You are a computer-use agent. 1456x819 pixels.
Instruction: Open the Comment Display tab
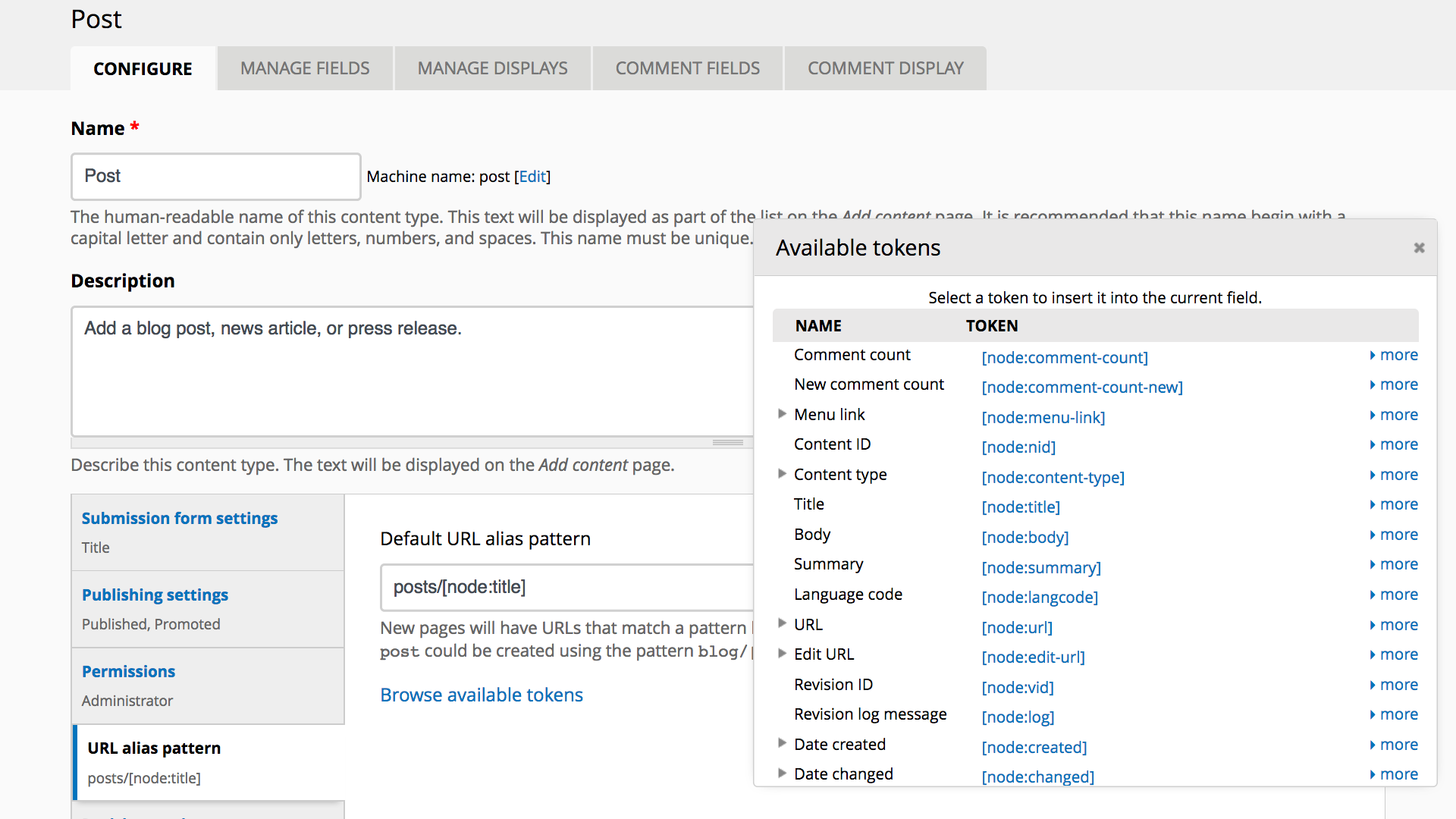click(885, 68)
